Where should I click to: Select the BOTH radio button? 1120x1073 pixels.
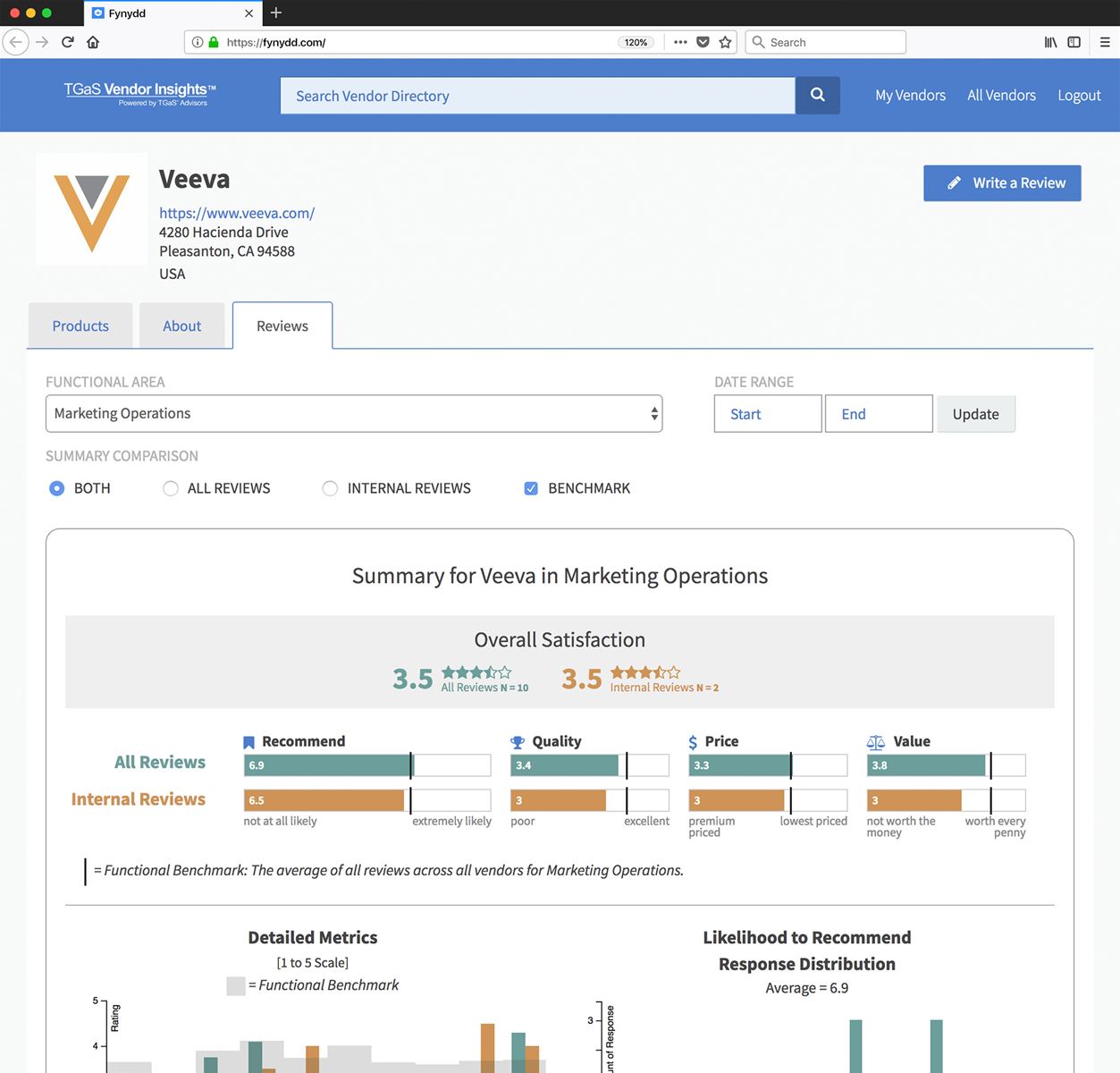pos(57,488)
